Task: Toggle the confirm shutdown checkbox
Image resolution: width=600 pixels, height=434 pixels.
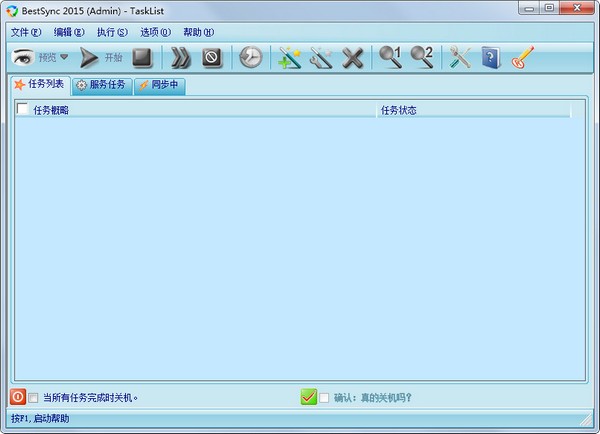Action: click(324, 398)
